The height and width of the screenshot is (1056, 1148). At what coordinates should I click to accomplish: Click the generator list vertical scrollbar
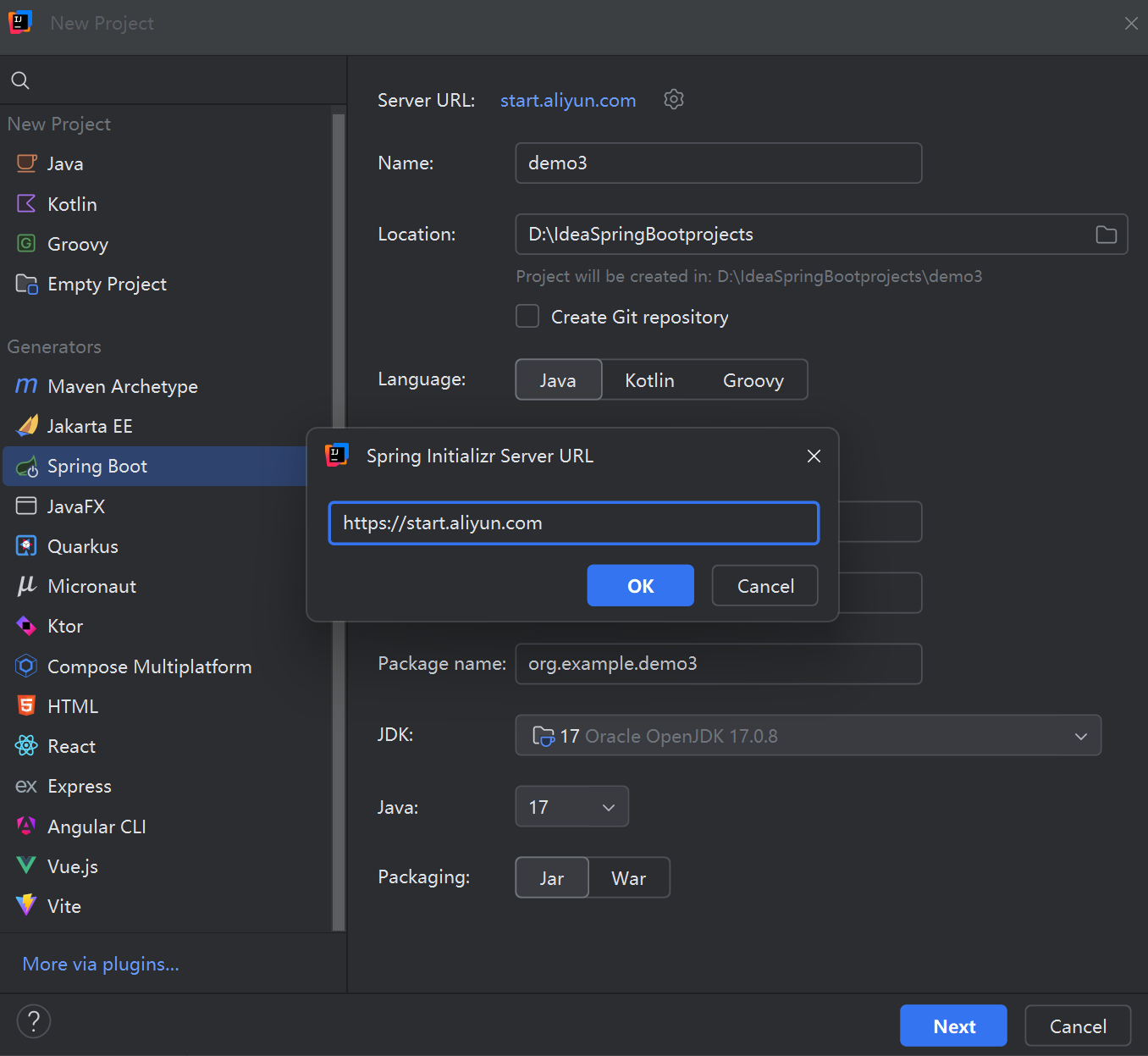339,521
